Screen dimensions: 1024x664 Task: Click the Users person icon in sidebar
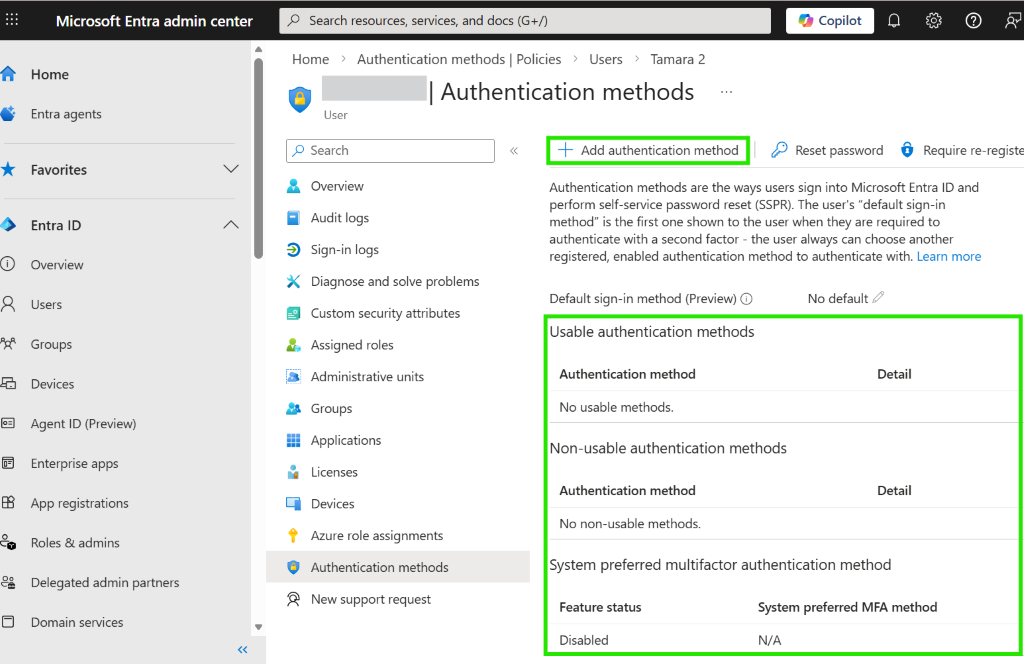pos(8,304)
